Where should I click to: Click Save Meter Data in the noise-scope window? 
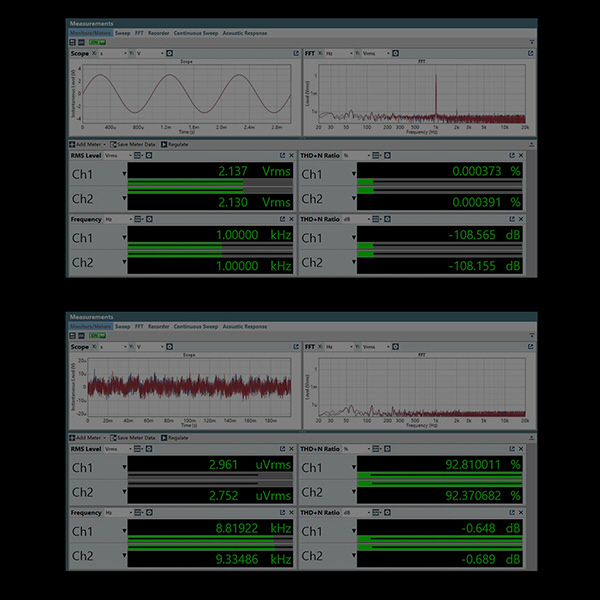tap(135, 438)
